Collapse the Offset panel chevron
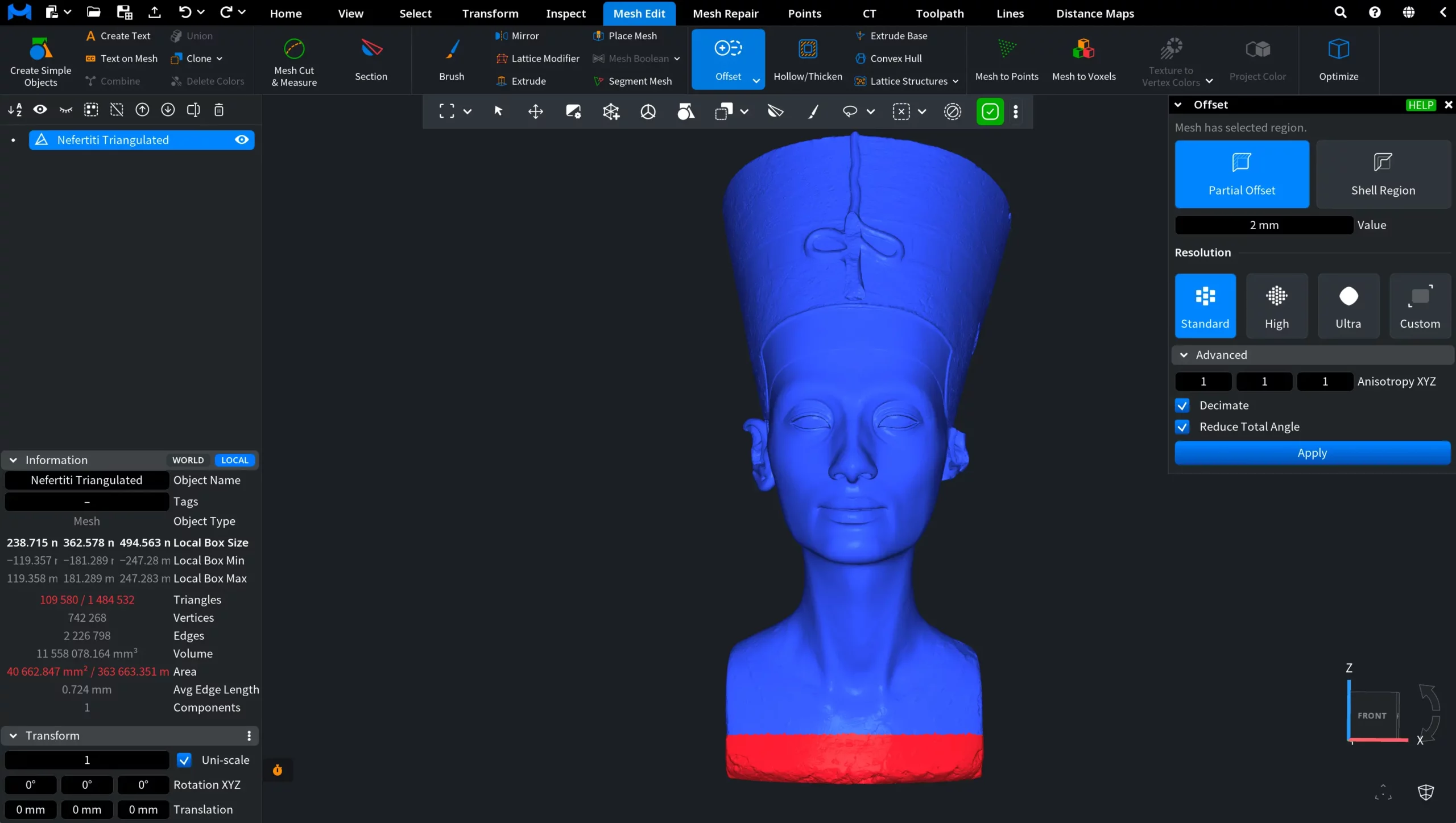This screenshot has height=823, width=1456. (x=1178, y=105)
